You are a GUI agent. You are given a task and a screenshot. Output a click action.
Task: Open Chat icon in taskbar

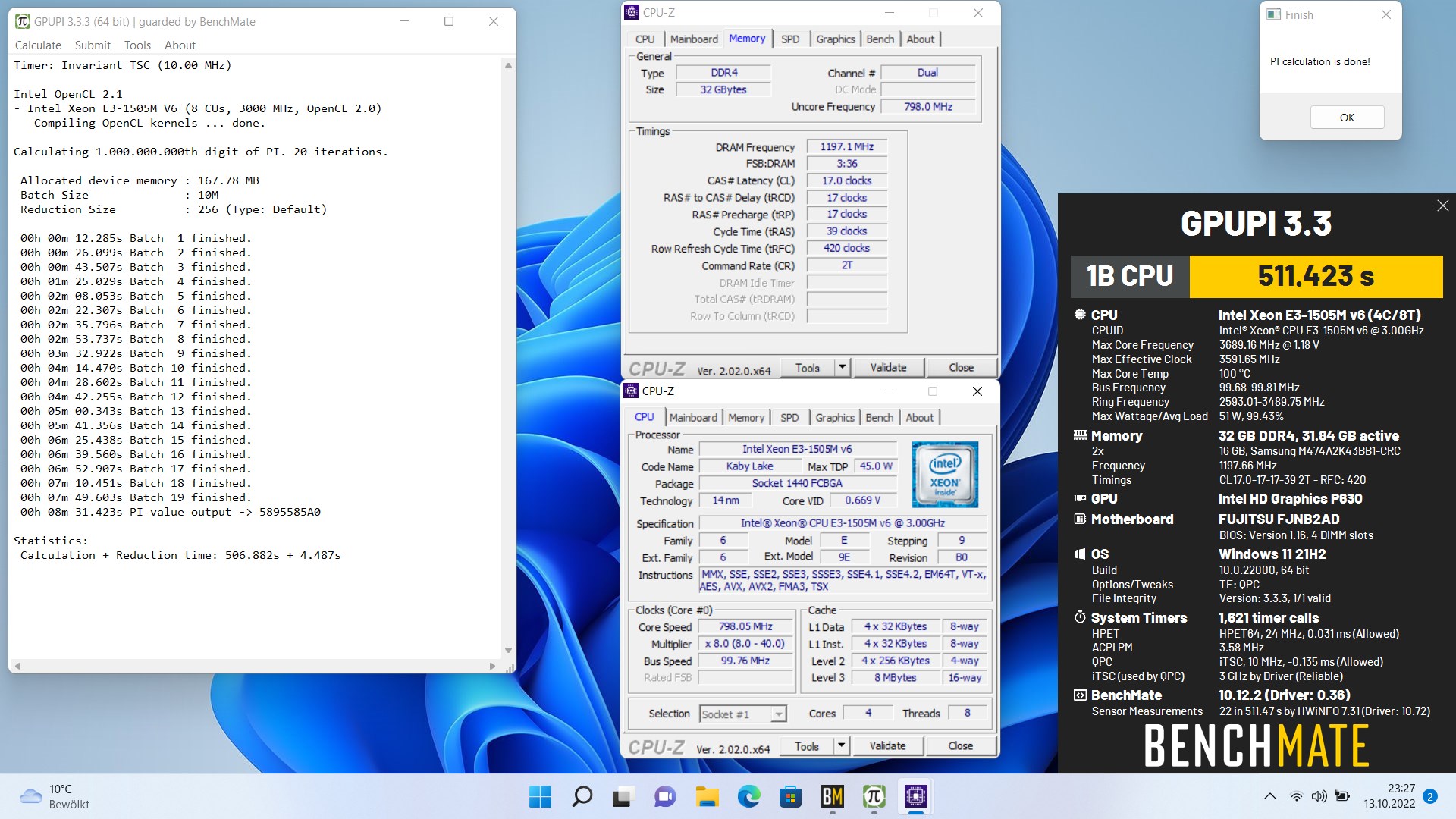pyautogui.click(x=665, y=796)
